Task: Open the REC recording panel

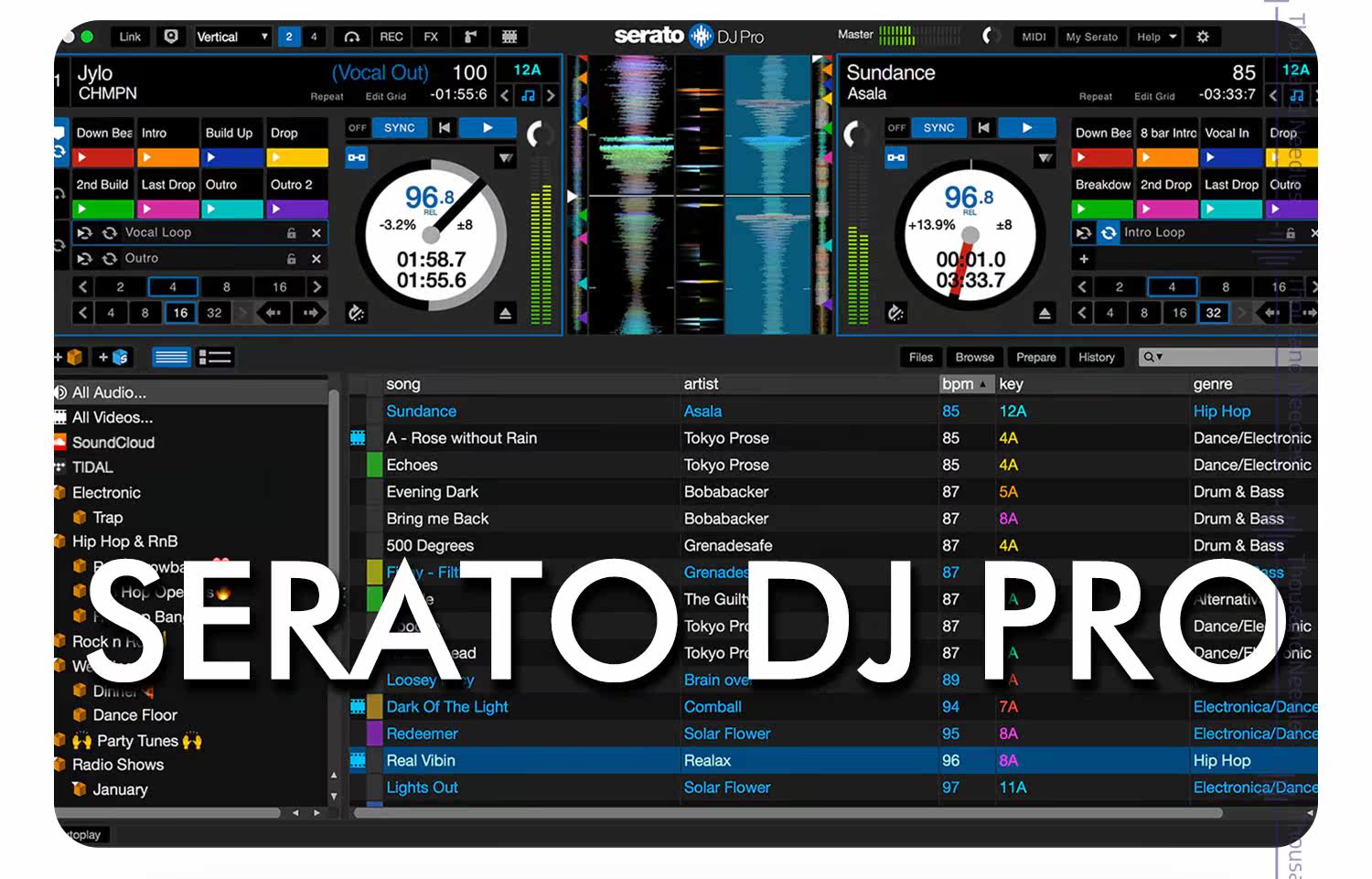Action: 391,37
